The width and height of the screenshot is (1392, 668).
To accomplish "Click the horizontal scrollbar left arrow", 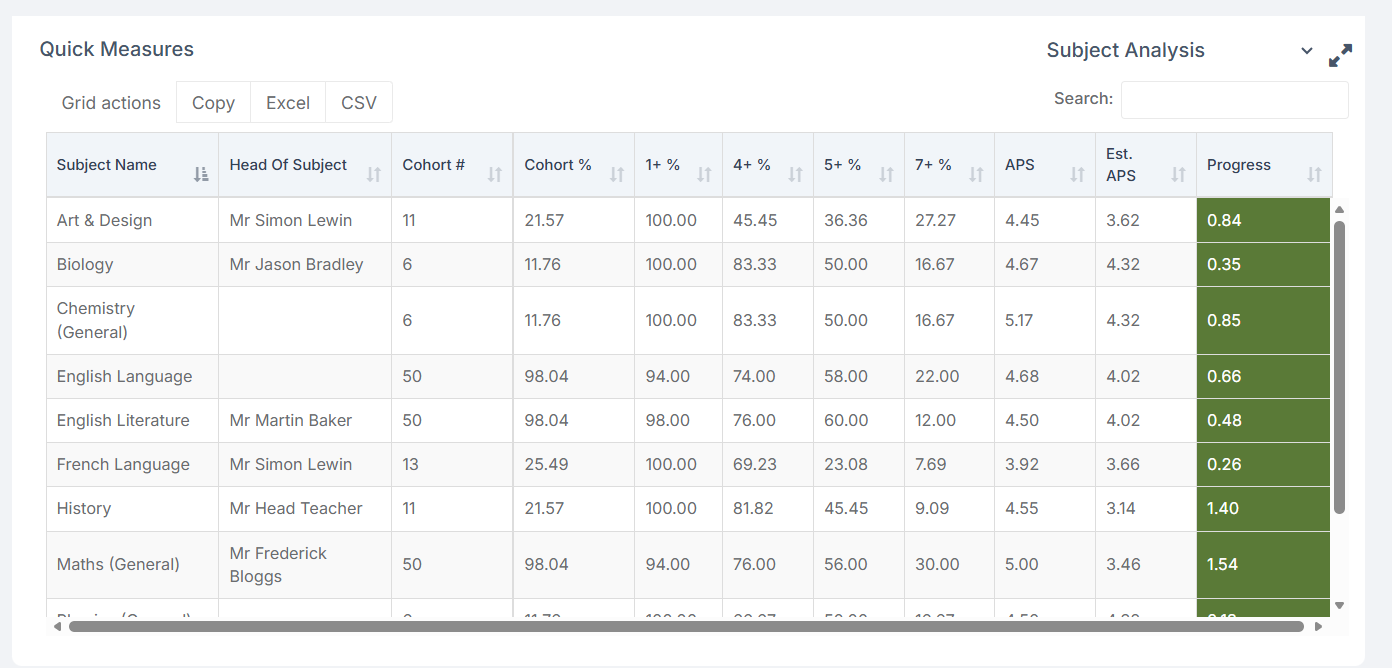I will tap(58, 626).
